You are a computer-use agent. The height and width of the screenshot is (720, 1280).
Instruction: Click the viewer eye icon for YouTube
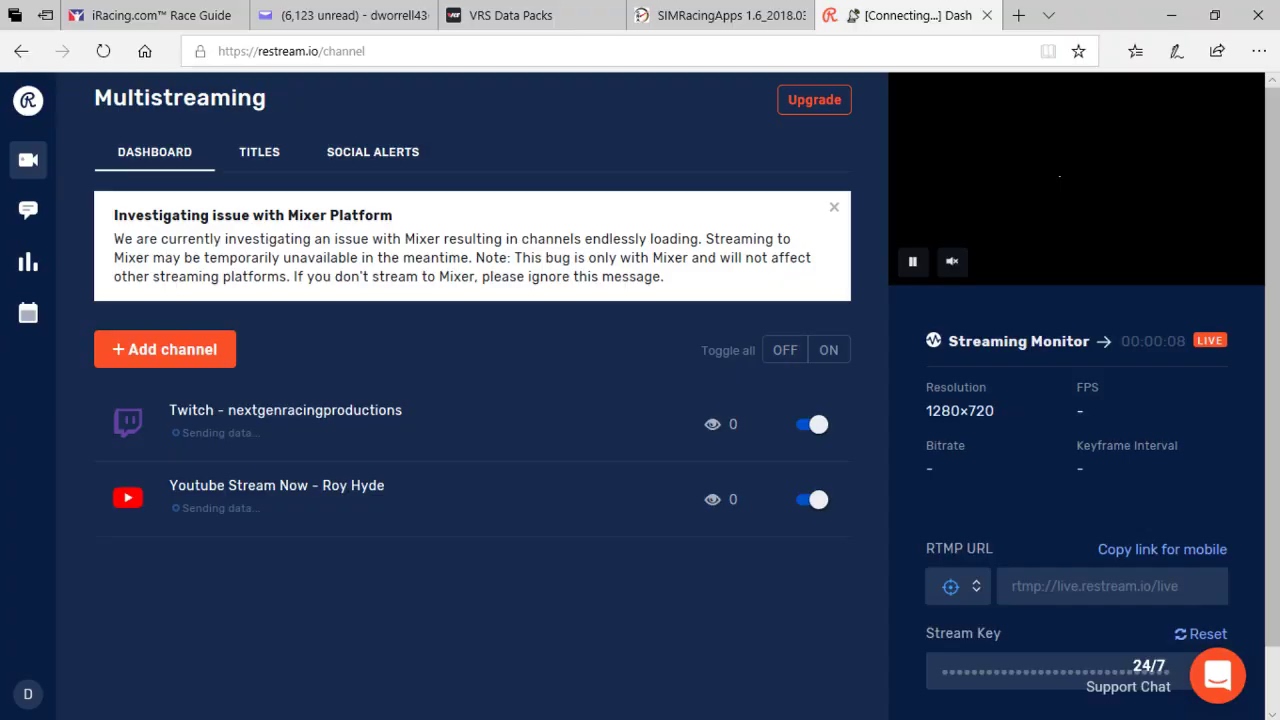click(712, 499)
